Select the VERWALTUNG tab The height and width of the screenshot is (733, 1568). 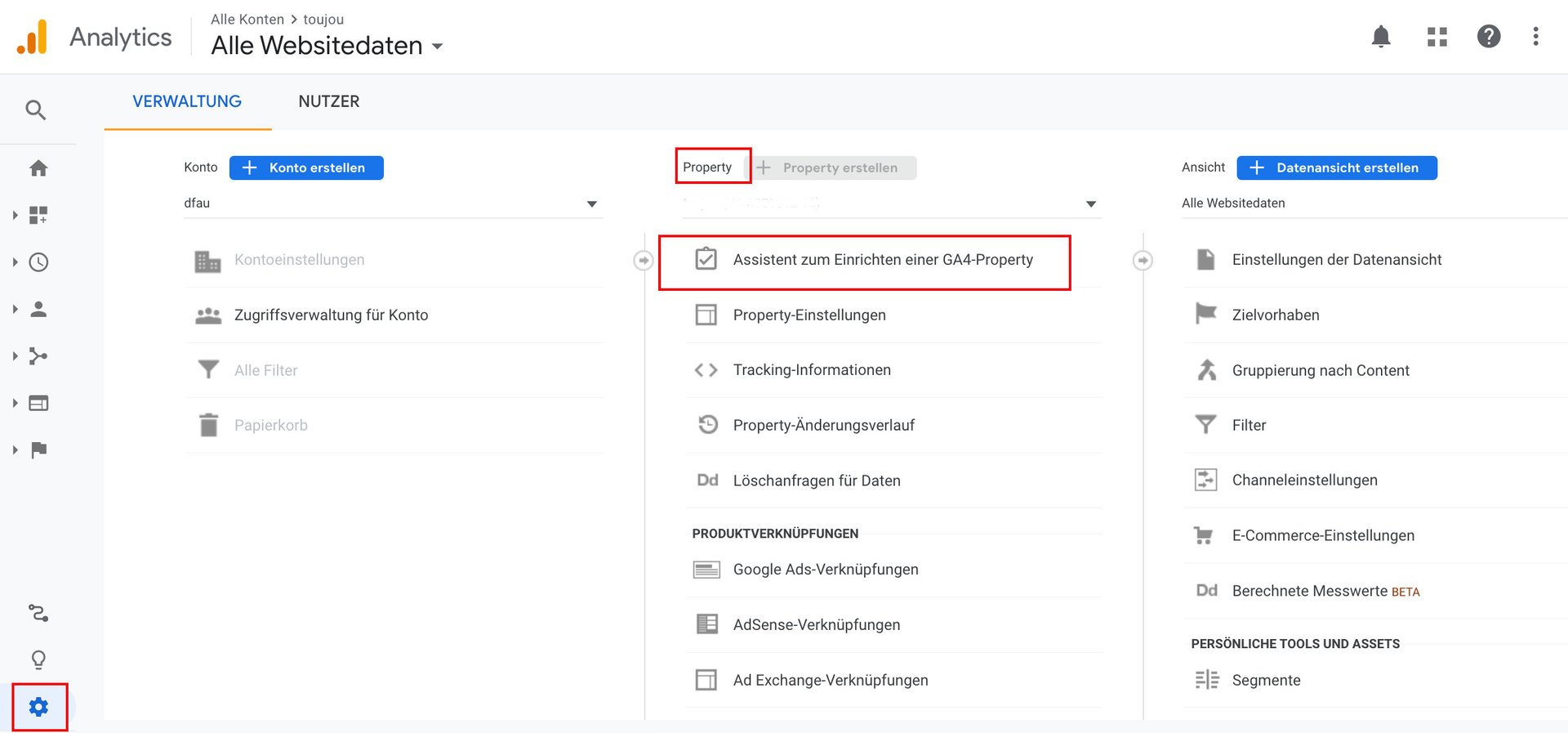(187, 101)
